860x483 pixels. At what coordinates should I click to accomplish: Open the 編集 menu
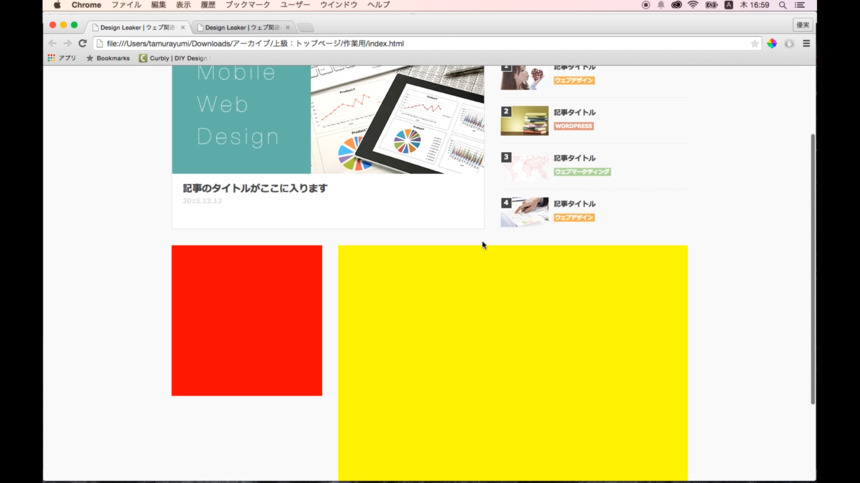(x=159, y=5)
